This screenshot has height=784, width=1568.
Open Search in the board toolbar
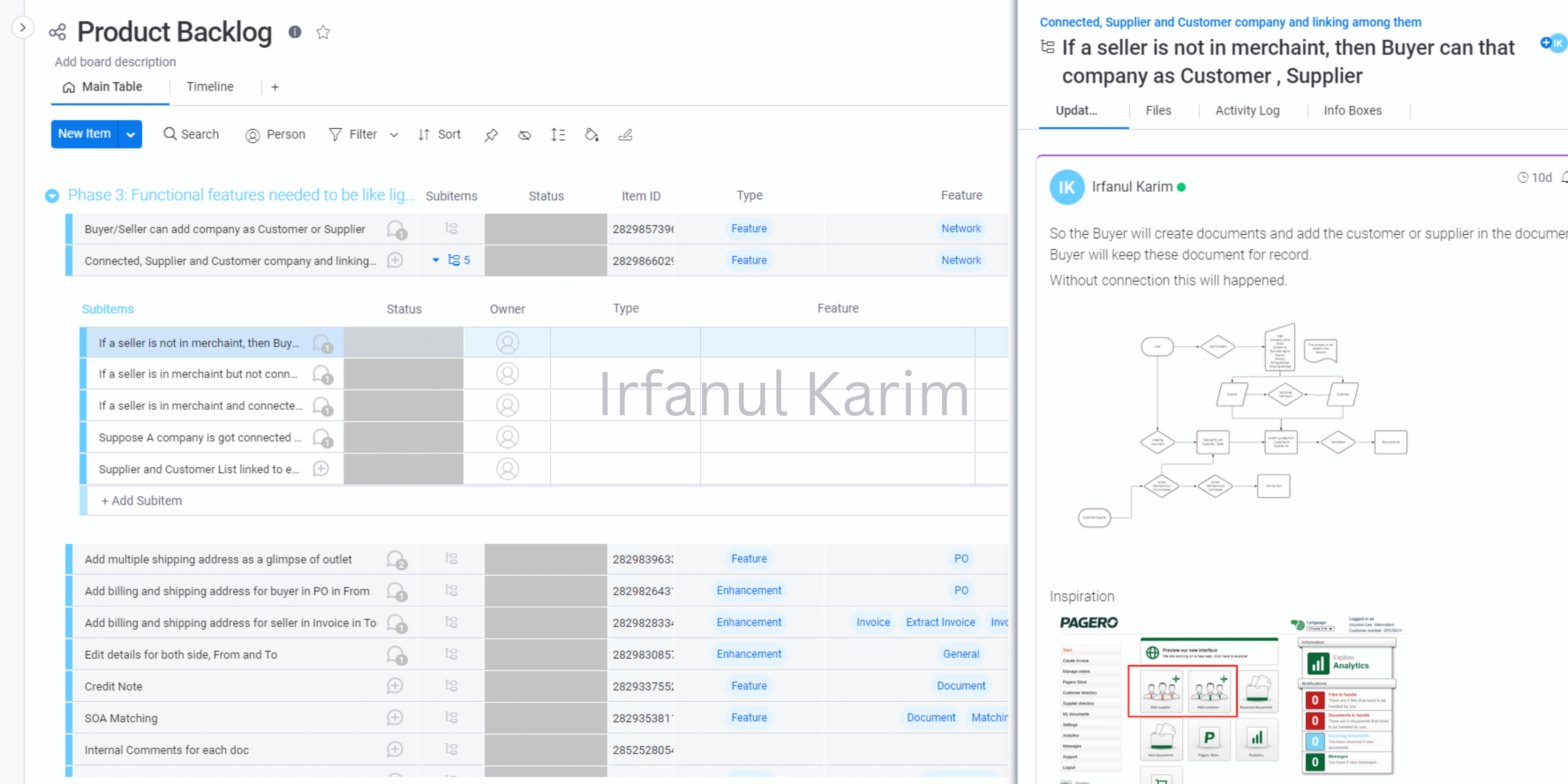pyautogui.click(x=191, y=135)
